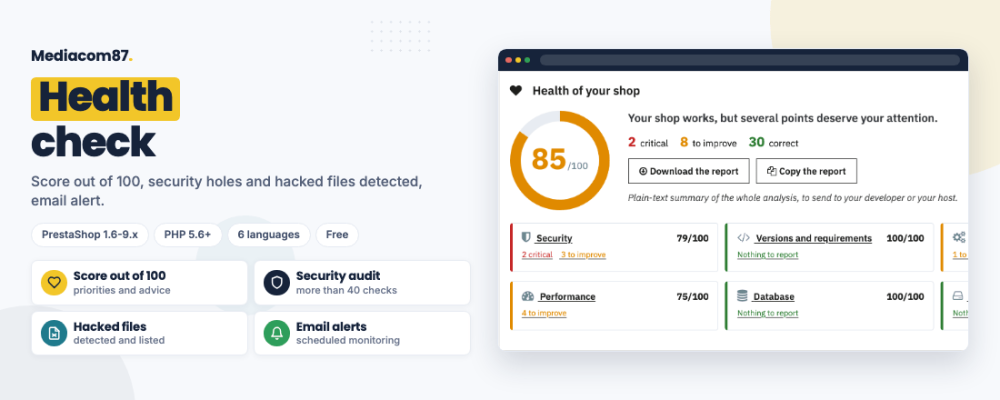Click the 'priorities and advice' caption
Image resolution: width=1000 pixels, height=400 pixels.
tap(122, 290)
